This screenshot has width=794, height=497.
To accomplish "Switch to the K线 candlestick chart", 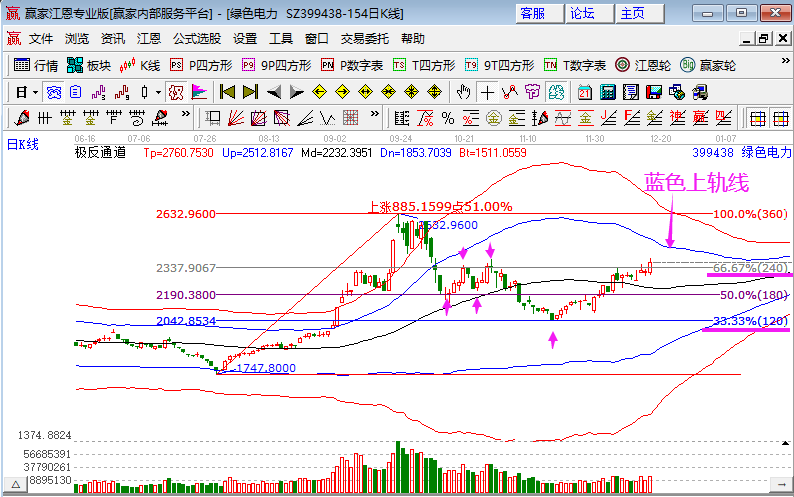I will (x=140, y=65).
